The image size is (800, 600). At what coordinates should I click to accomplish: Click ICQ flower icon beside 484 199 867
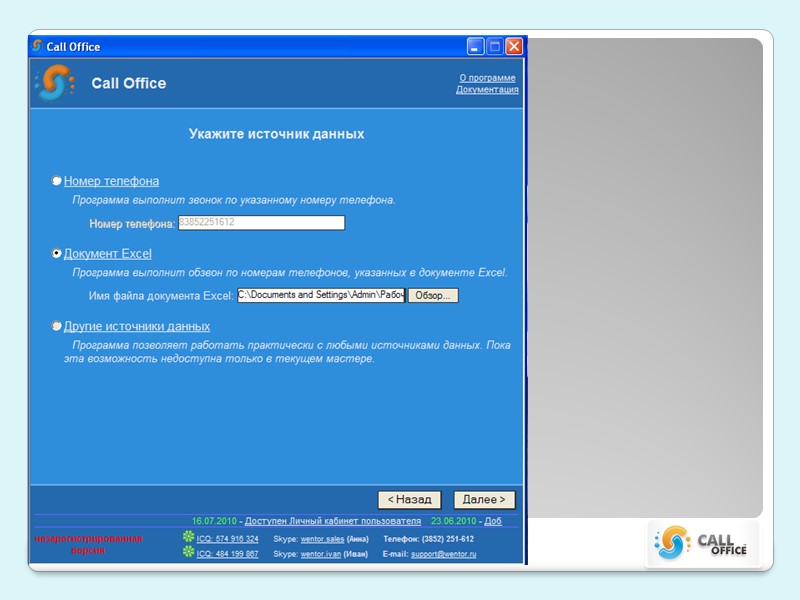pyautogui.click(x=188, y=552)
